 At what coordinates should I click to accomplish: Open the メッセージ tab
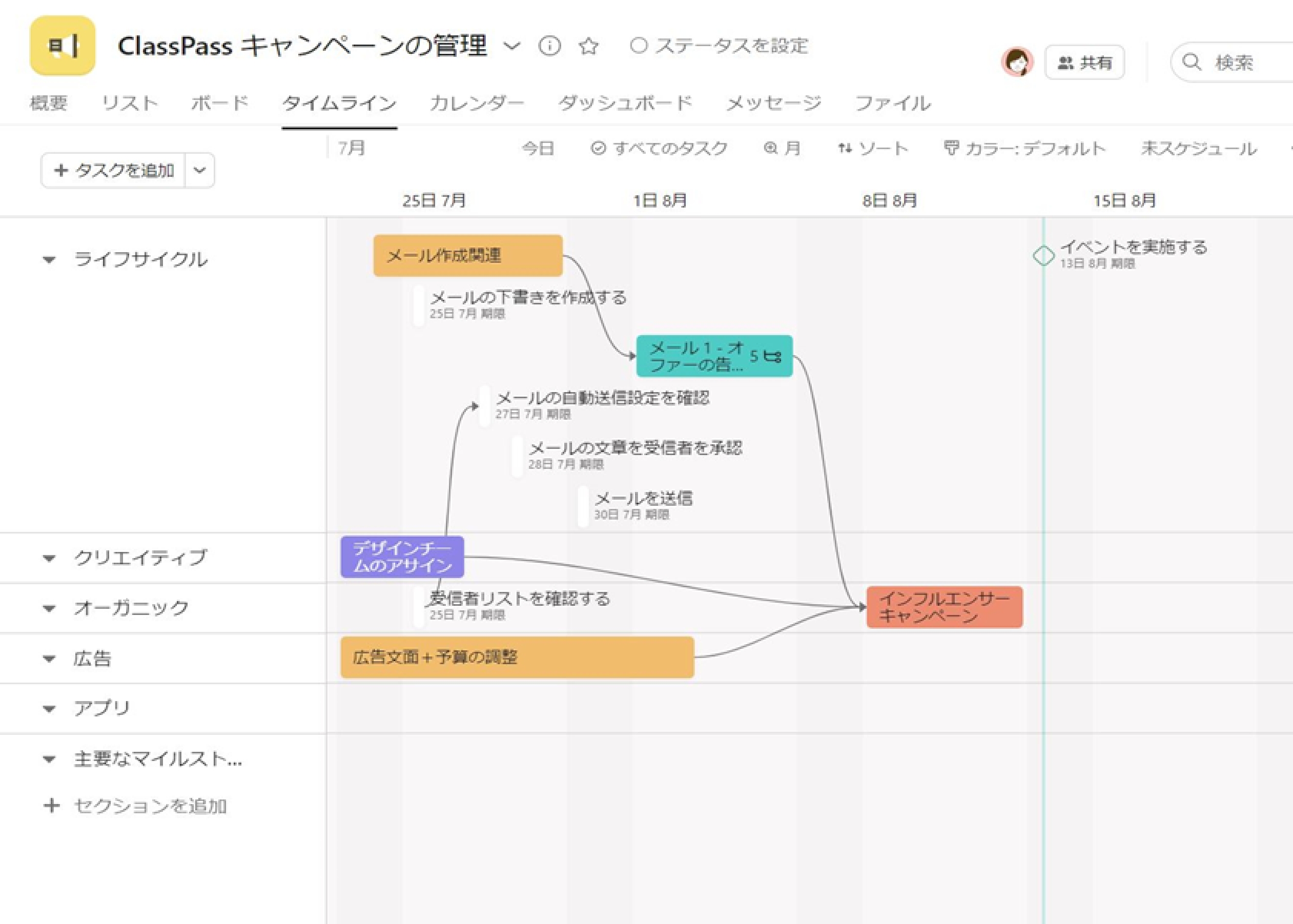tap(774, 103)
